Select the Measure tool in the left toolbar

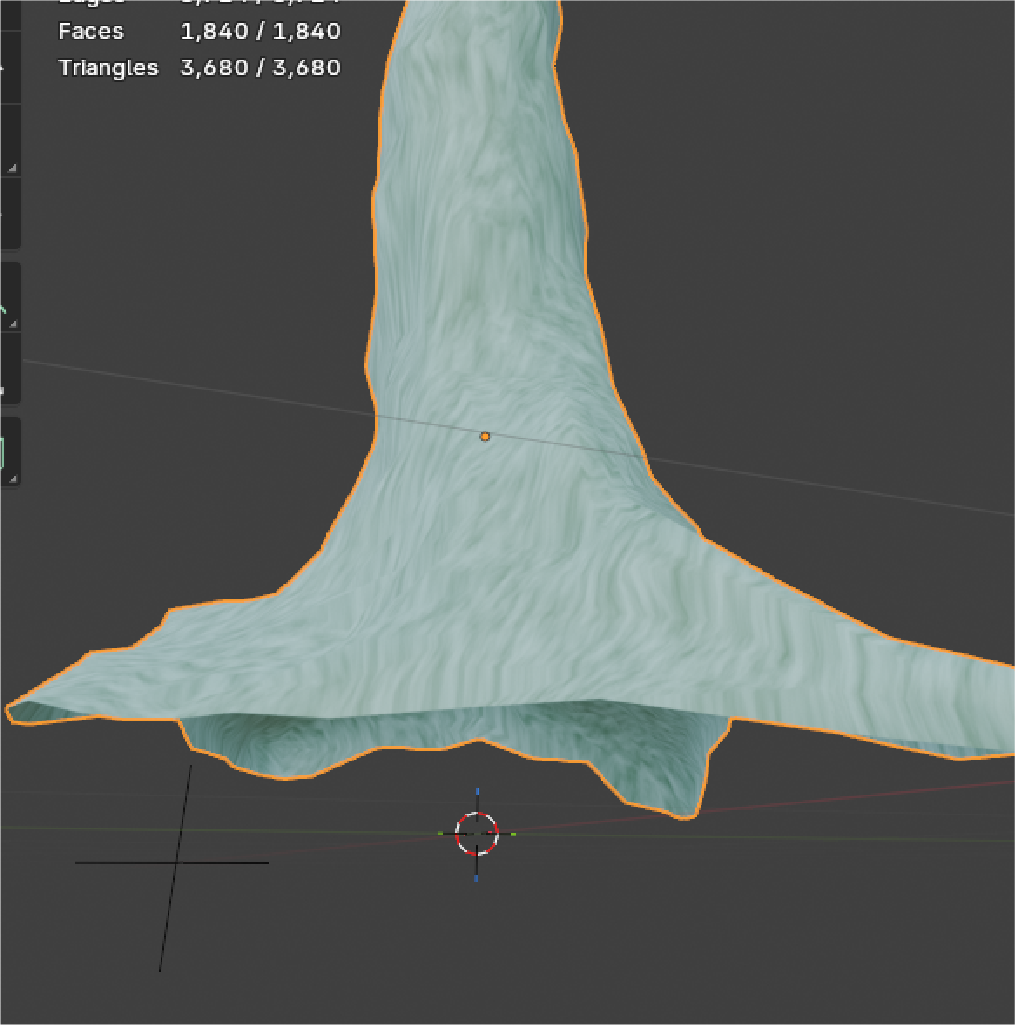tap(8, 367)
